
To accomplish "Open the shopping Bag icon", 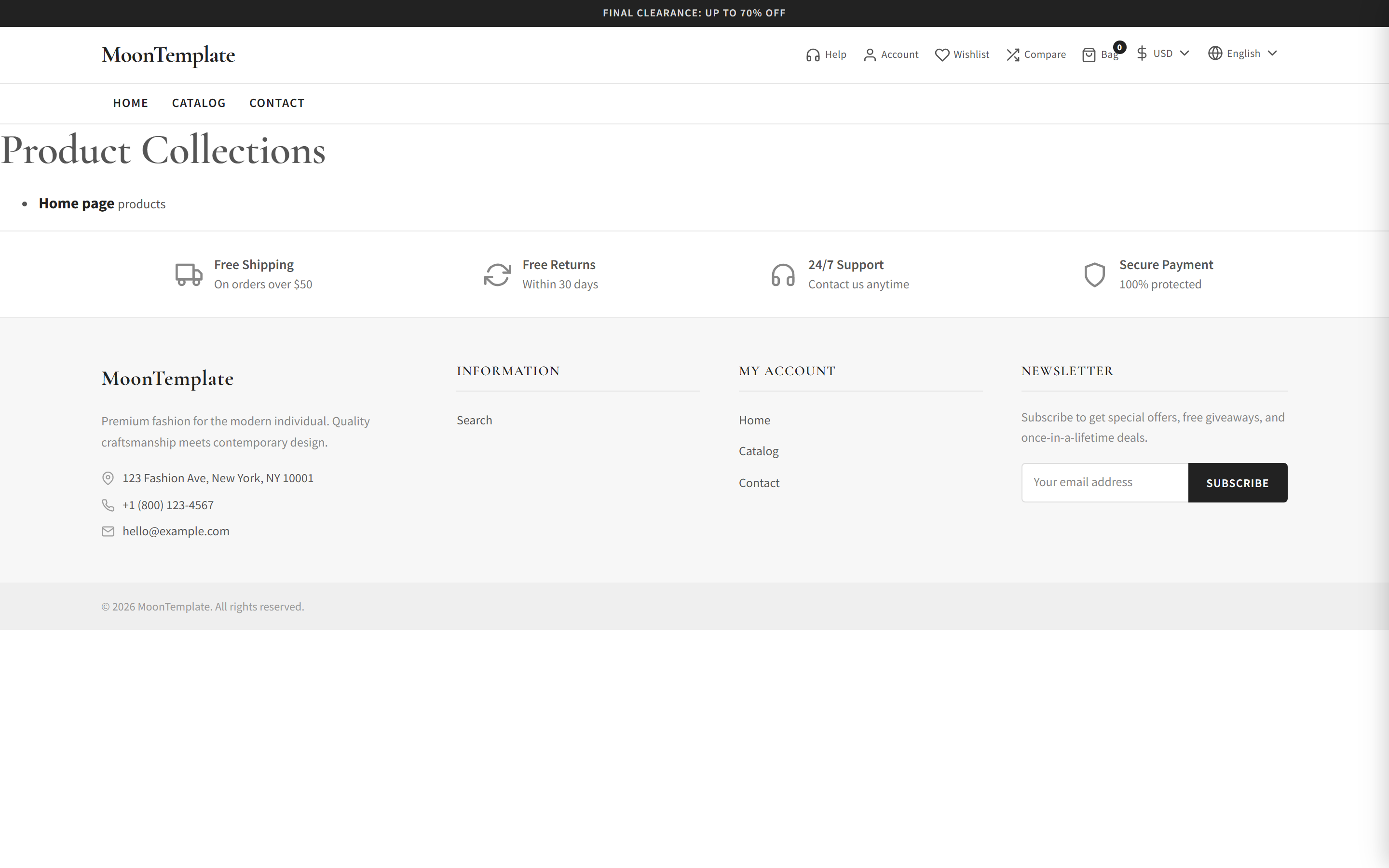I will tap(1089, 55).
